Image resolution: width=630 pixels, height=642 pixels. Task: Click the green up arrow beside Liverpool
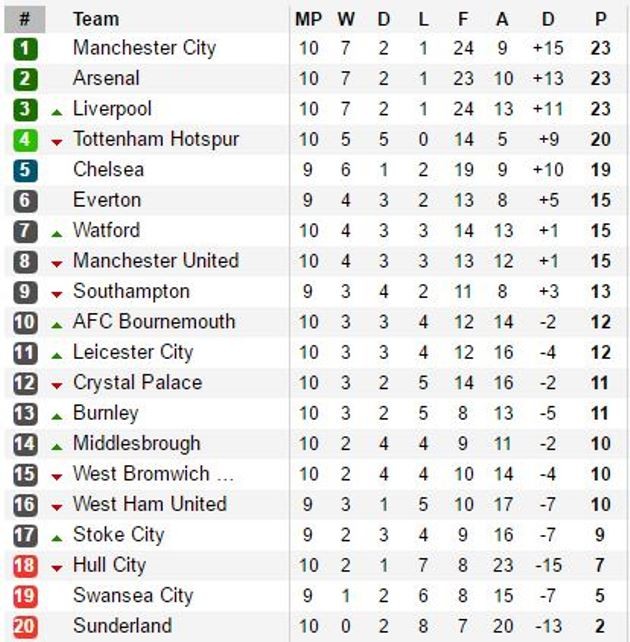coord(57,112)
